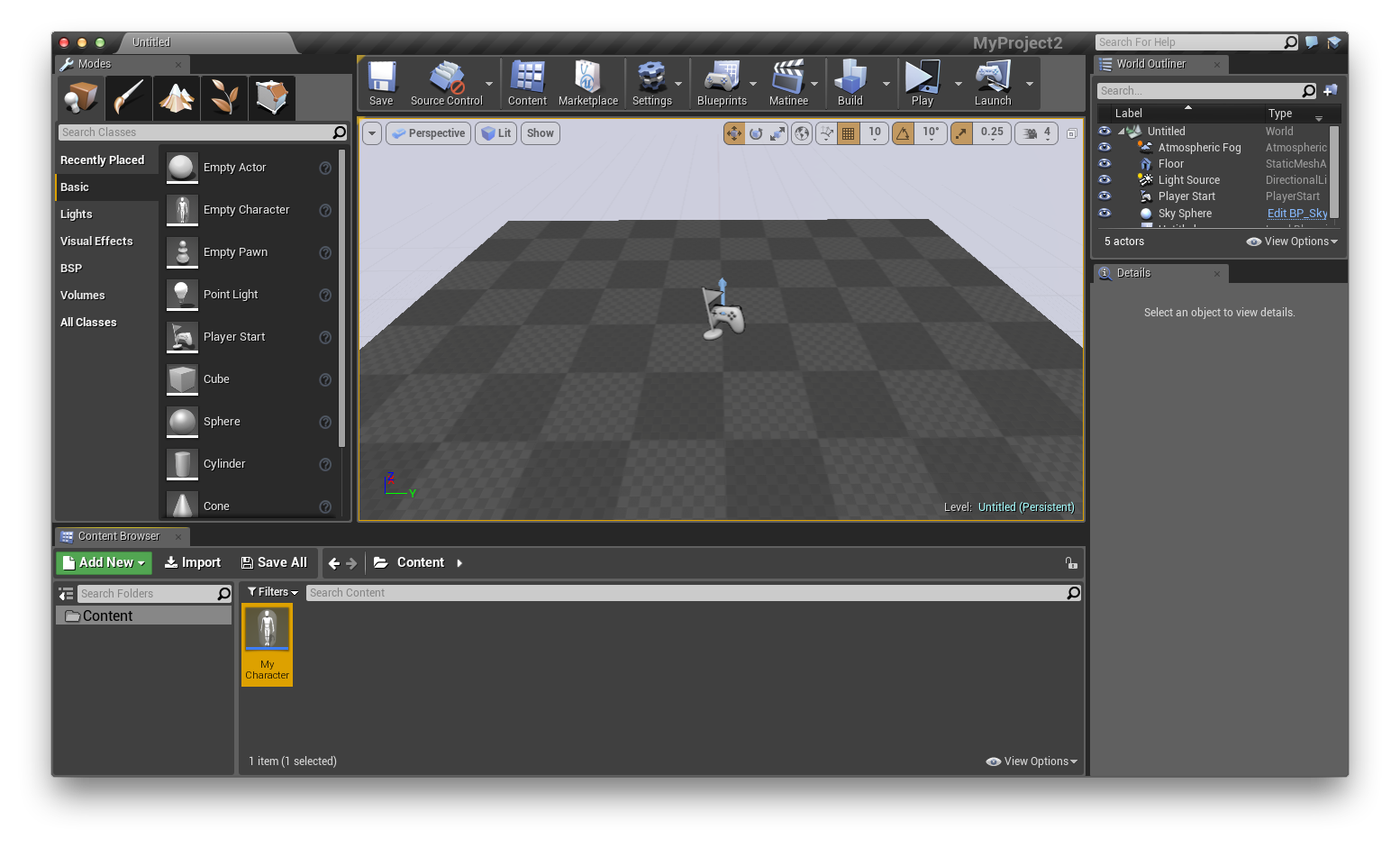
Task: Open the Edit BP_Sky link
Action: pos(1296,214)
